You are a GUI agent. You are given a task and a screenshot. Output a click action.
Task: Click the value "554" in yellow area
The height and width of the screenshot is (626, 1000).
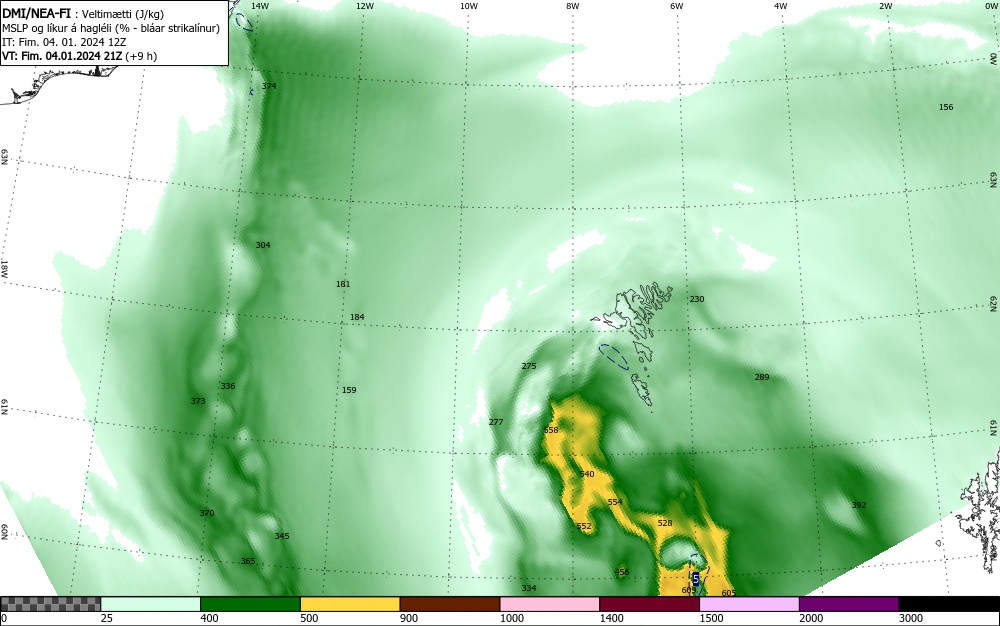[615, 502]
